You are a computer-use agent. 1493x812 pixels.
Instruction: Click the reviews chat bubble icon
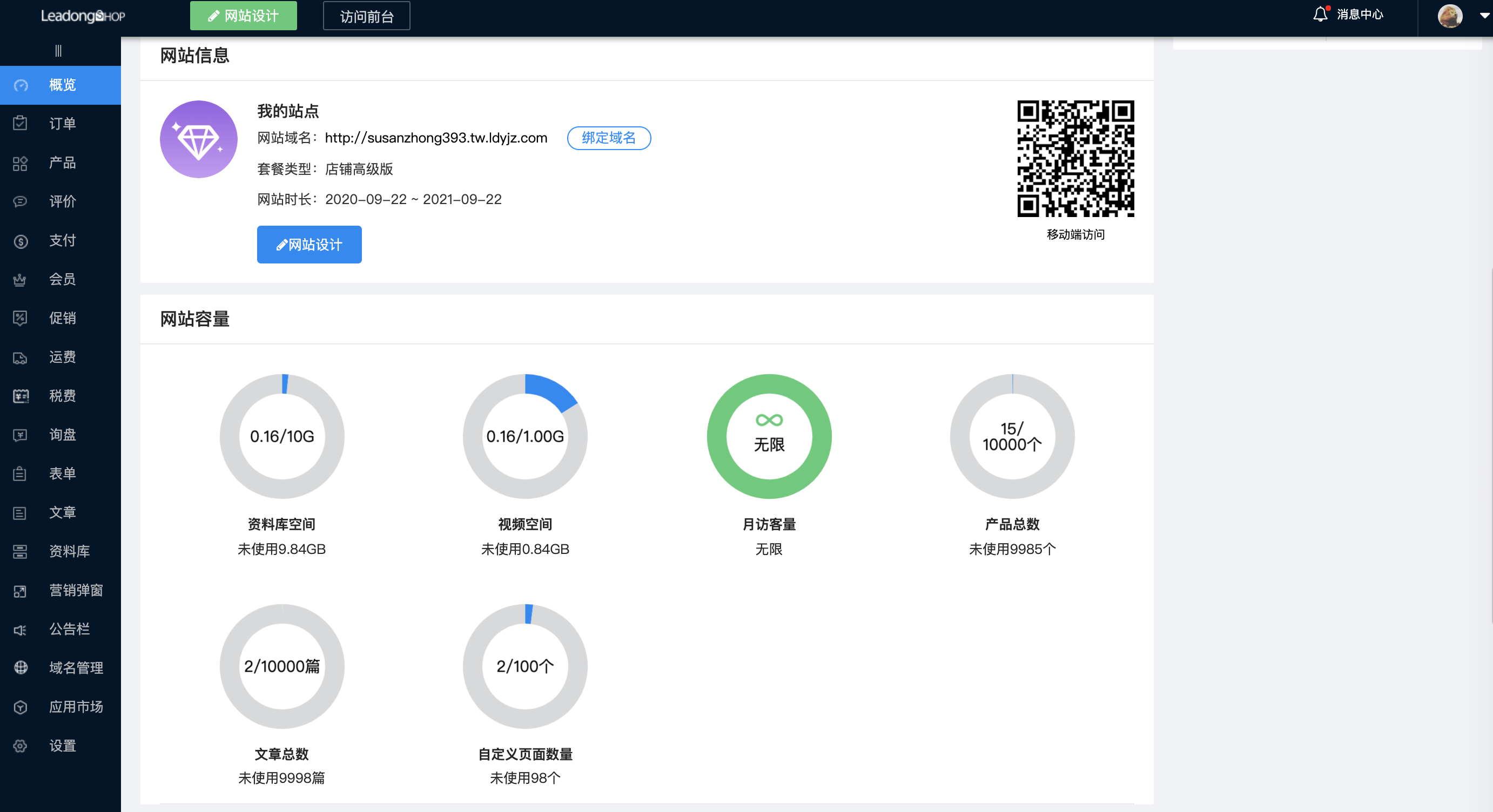[21, 201]
